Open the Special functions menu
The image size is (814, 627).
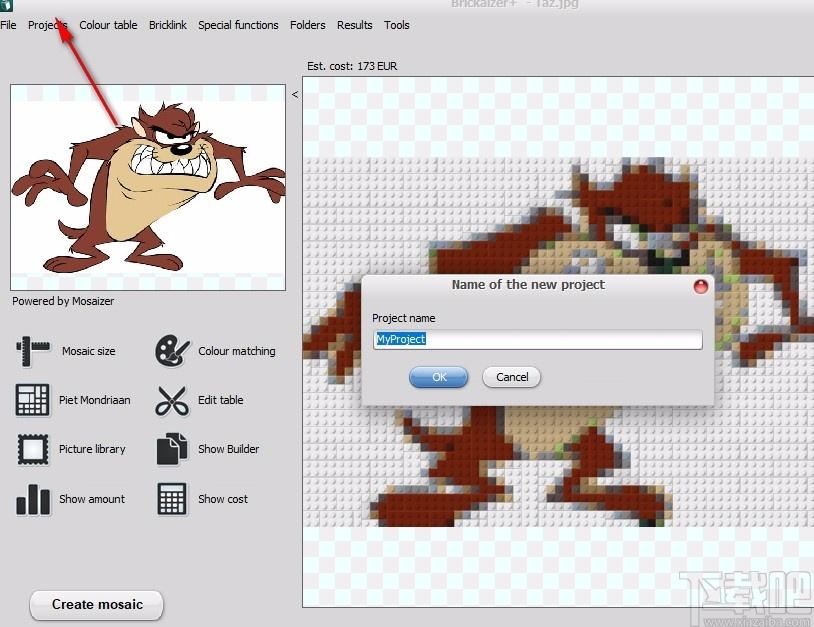(238, 25)
